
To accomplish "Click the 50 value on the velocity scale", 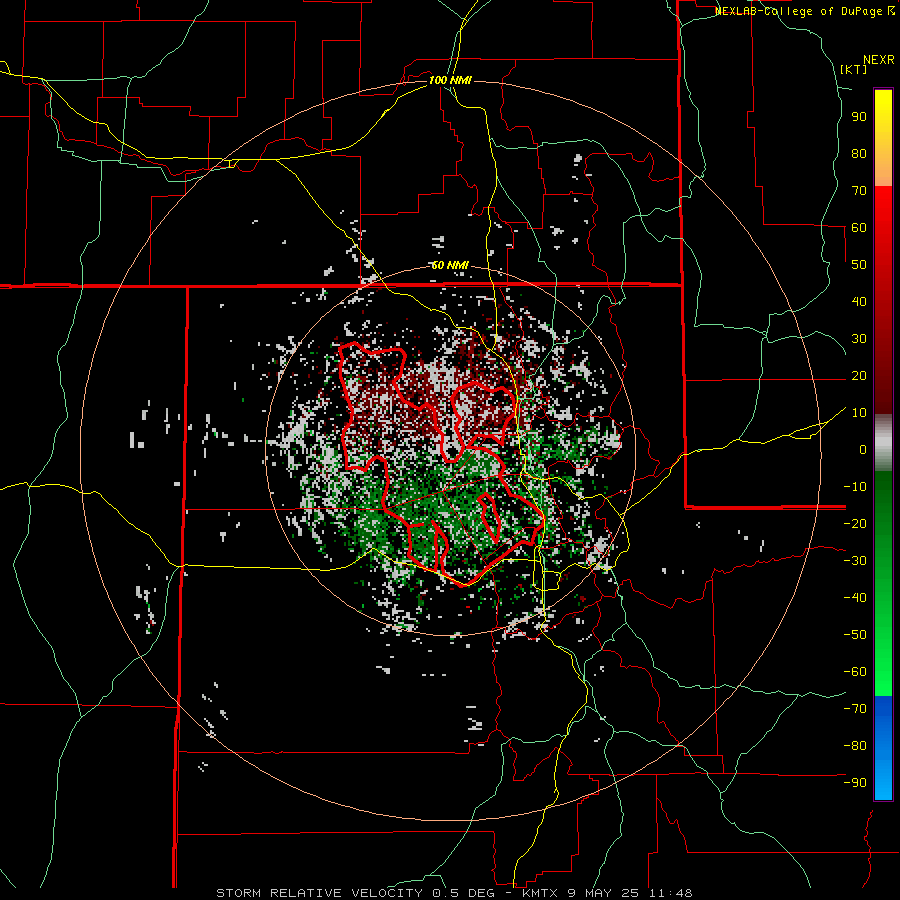I will click(859, 265).
